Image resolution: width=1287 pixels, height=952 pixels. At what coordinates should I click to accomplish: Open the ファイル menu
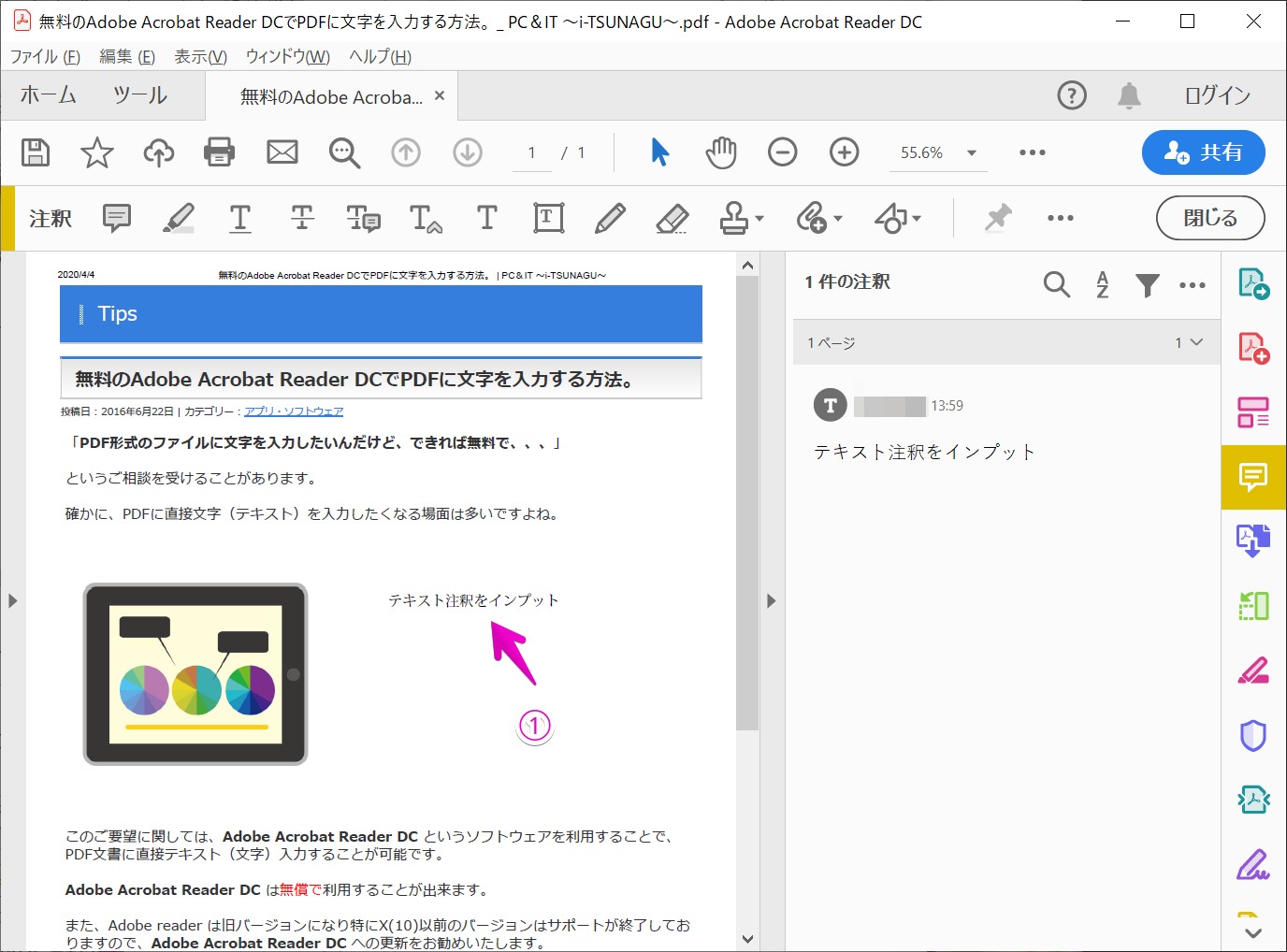[x=45, y=56]
